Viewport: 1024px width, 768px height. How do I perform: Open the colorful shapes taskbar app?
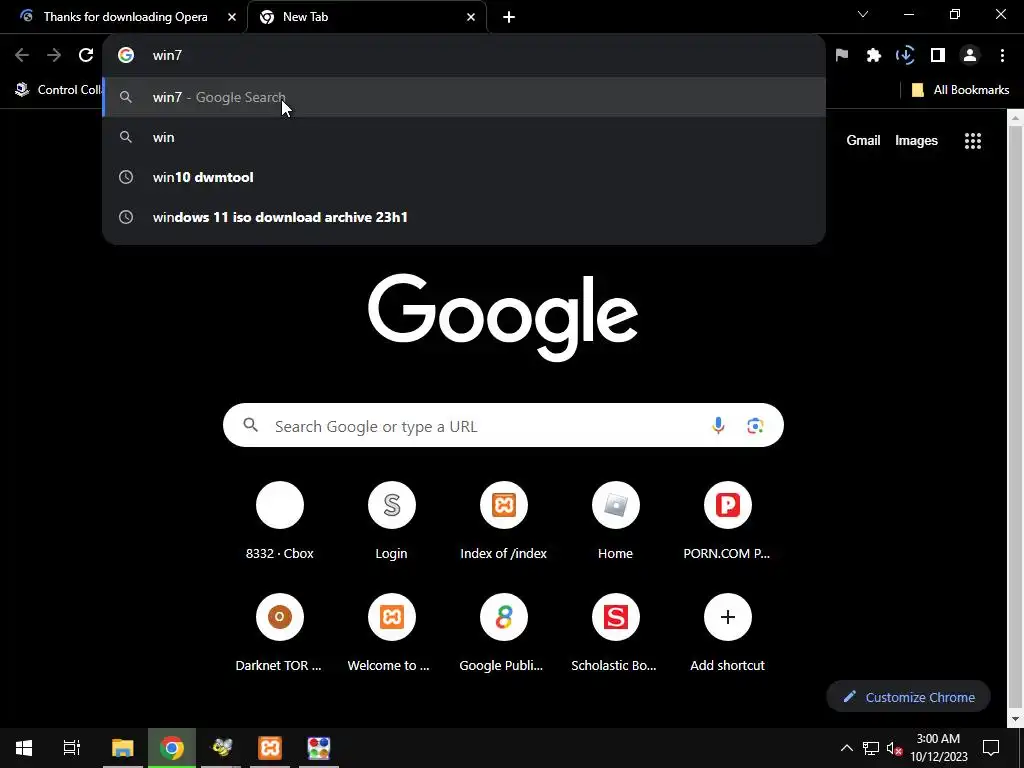[319, 748]
